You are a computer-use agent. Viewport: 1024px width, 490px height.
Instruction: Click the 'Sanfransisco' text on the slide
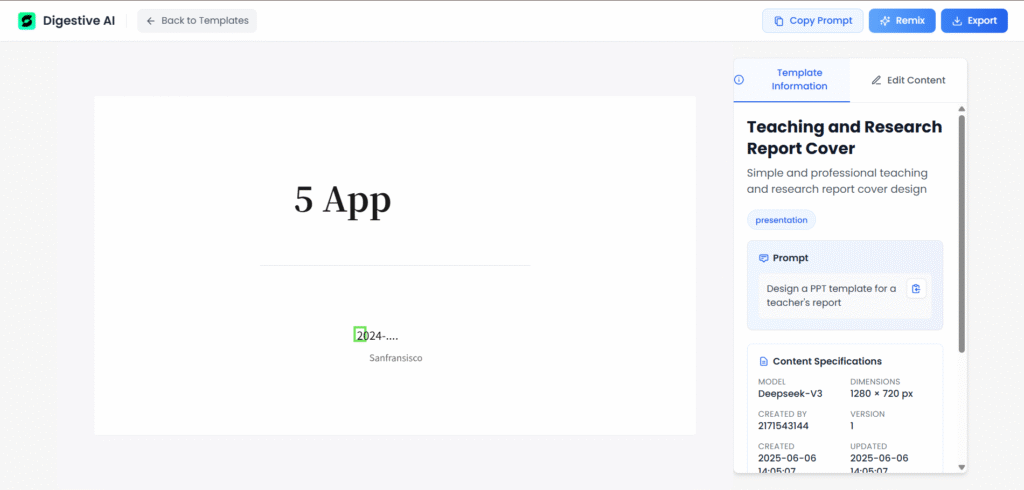click(x=396, y=358)
